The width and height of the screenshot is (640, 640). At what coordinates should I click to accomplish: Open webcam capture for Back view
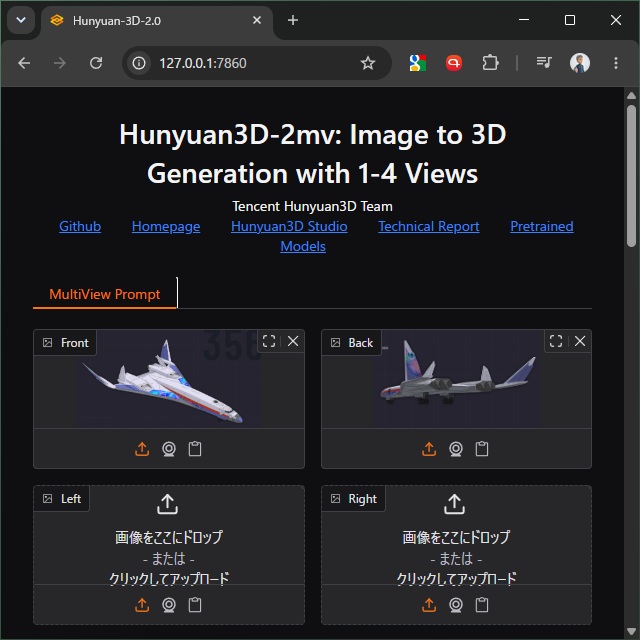(x=456, y=449)
